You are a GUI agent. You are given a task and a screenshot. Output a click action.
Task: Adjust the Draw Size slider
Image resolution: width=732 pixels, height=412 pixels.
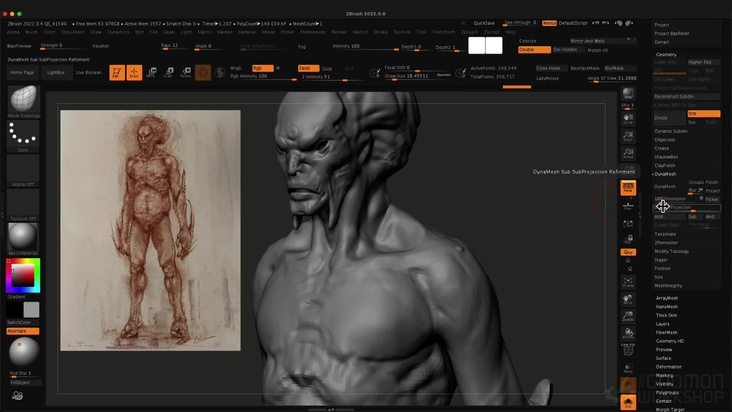(417, 76)
